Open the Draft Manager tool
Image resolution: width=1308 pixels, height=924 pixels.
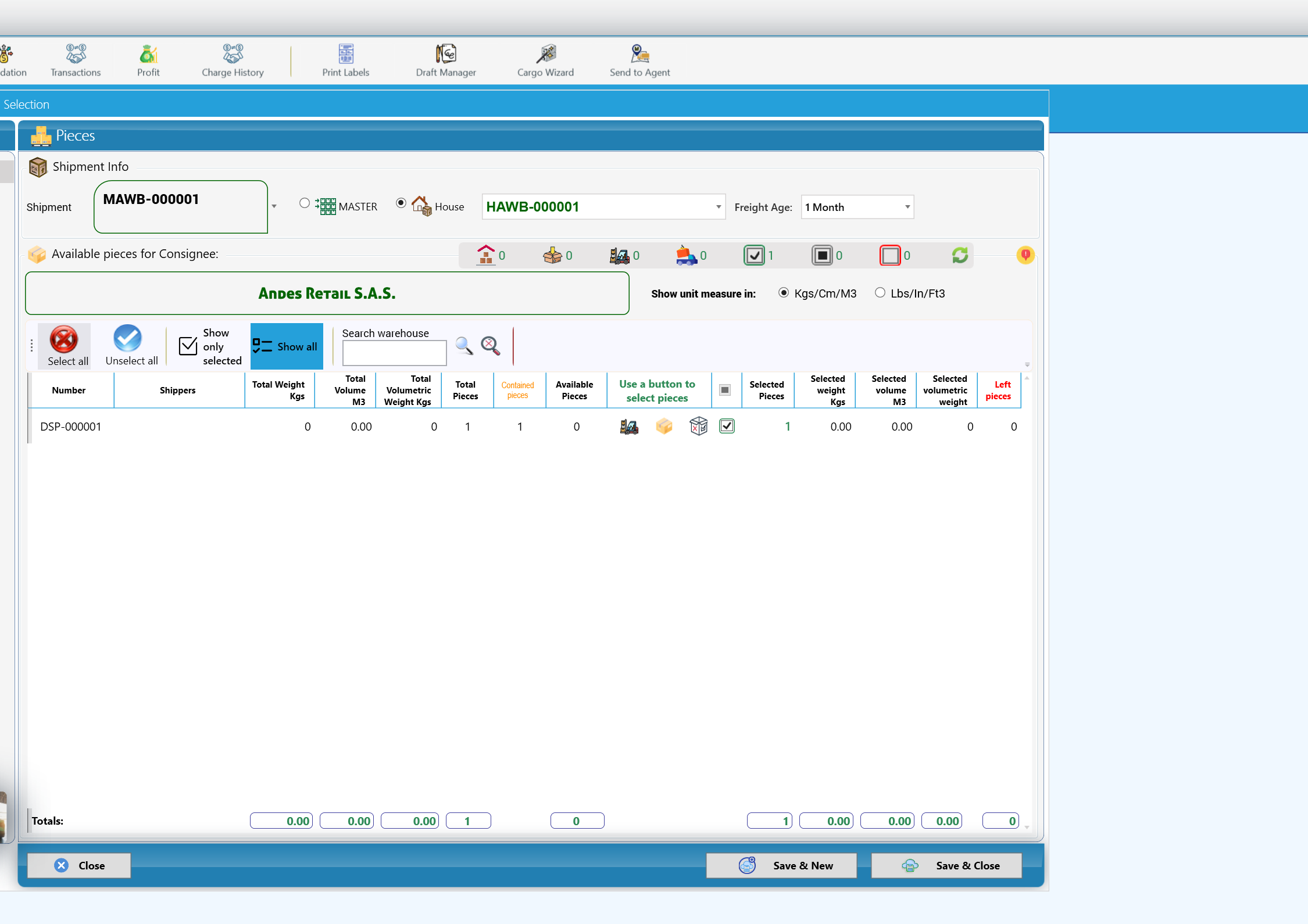pyautogui.click(x=446, y=60)
